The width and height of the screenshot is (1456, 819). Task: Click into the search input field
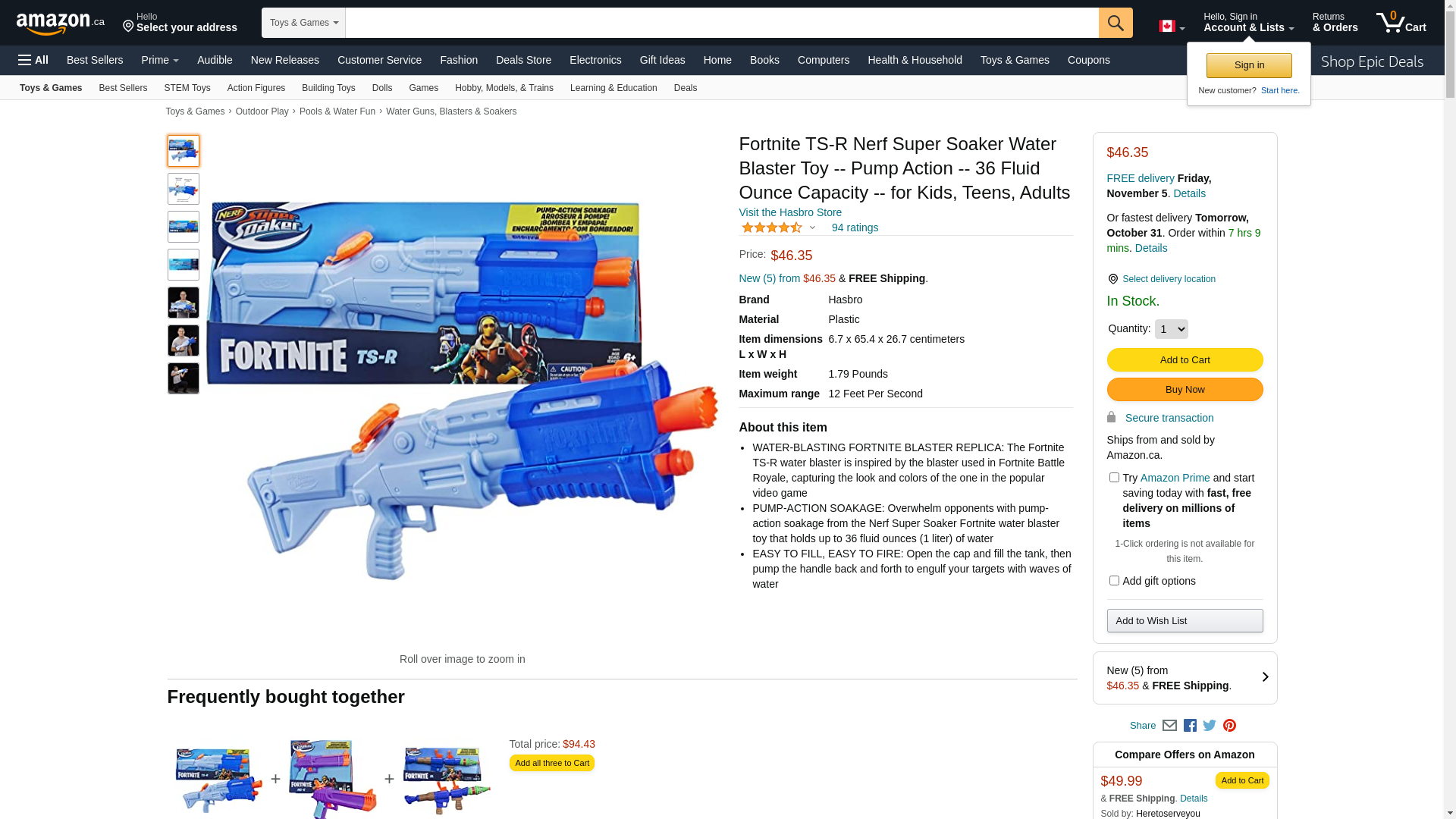click(x=722, y=23)
